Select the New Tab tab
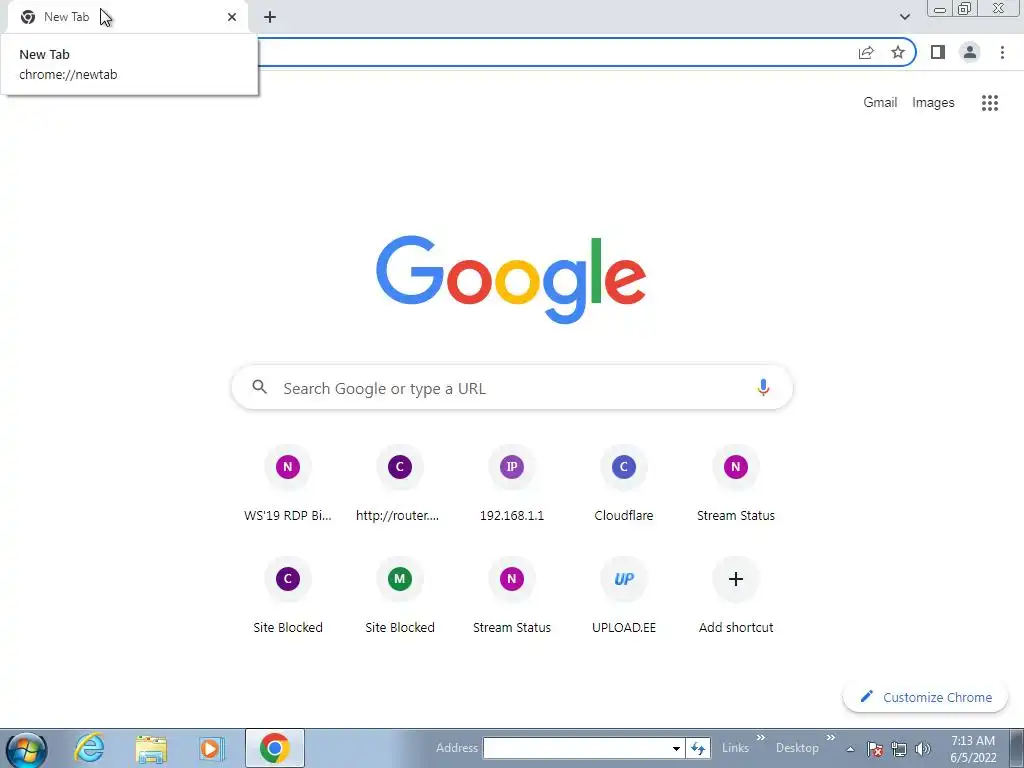 point(127,17)
